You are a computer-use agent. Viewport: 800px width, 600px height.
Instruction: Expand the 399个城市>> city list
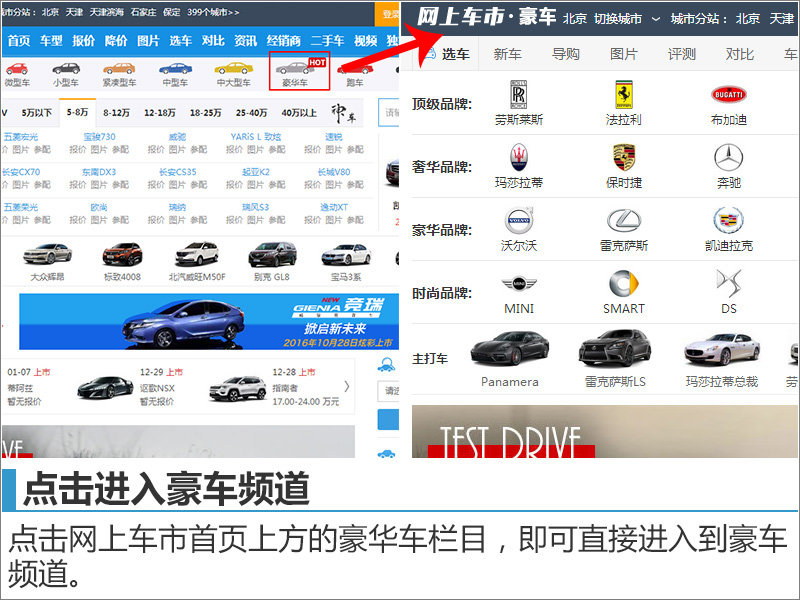pos(213,12)
